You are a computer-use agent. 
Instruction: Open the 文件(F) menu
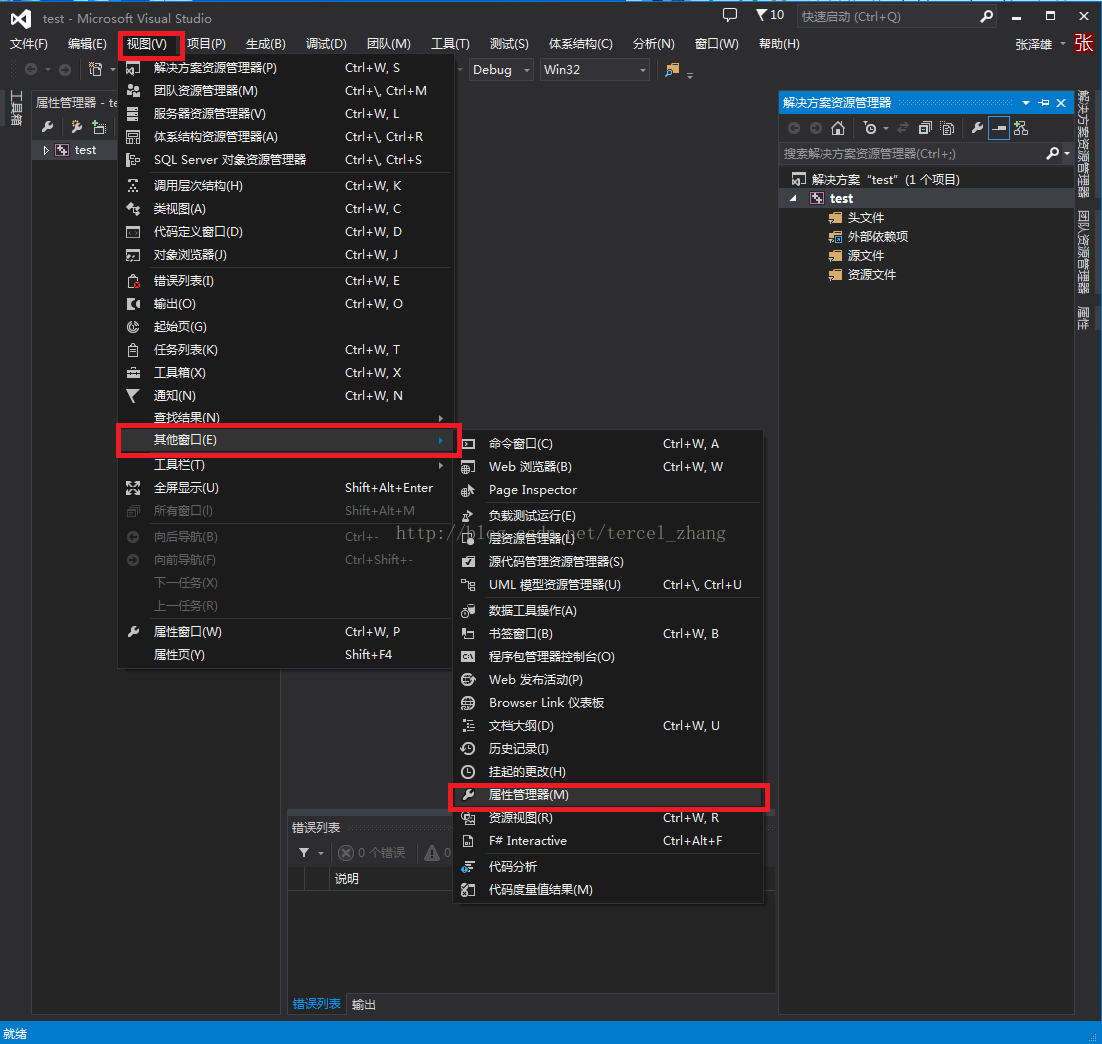pyautogui.click(x=29, y=44)
